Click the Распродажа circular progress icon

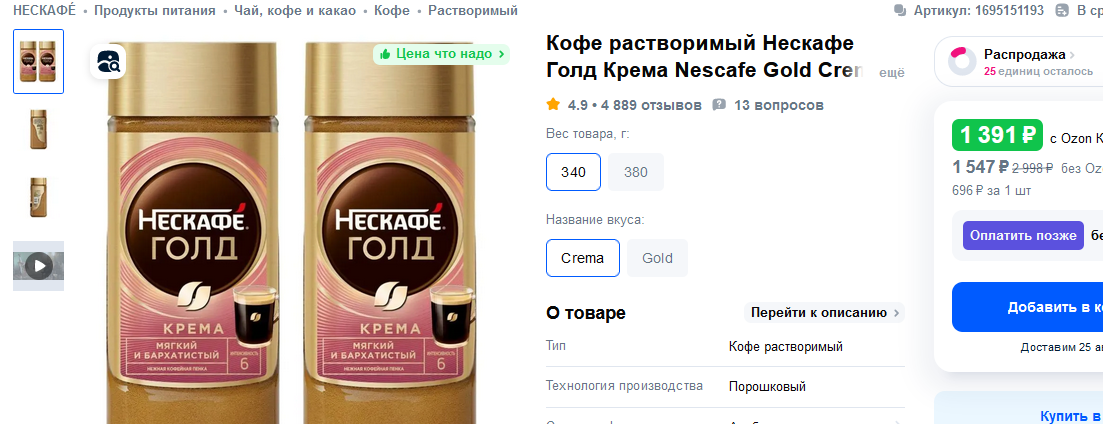click(x=963, y=61)
